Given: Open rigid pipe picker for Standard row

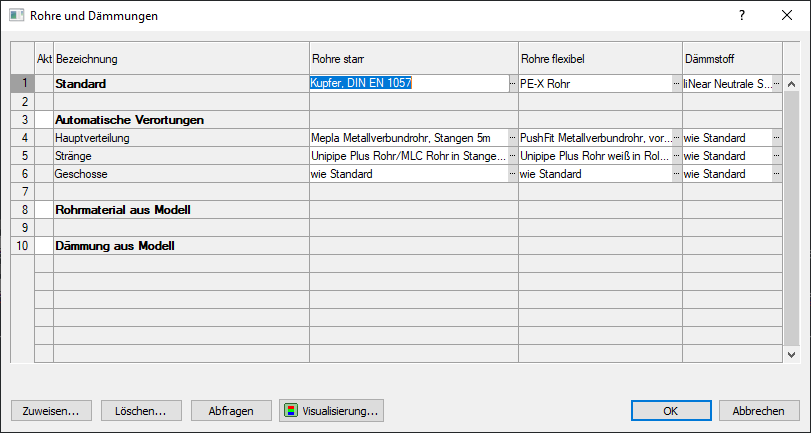Looking at the screenshot, I should pyautogui.click(x=513, y=84).
